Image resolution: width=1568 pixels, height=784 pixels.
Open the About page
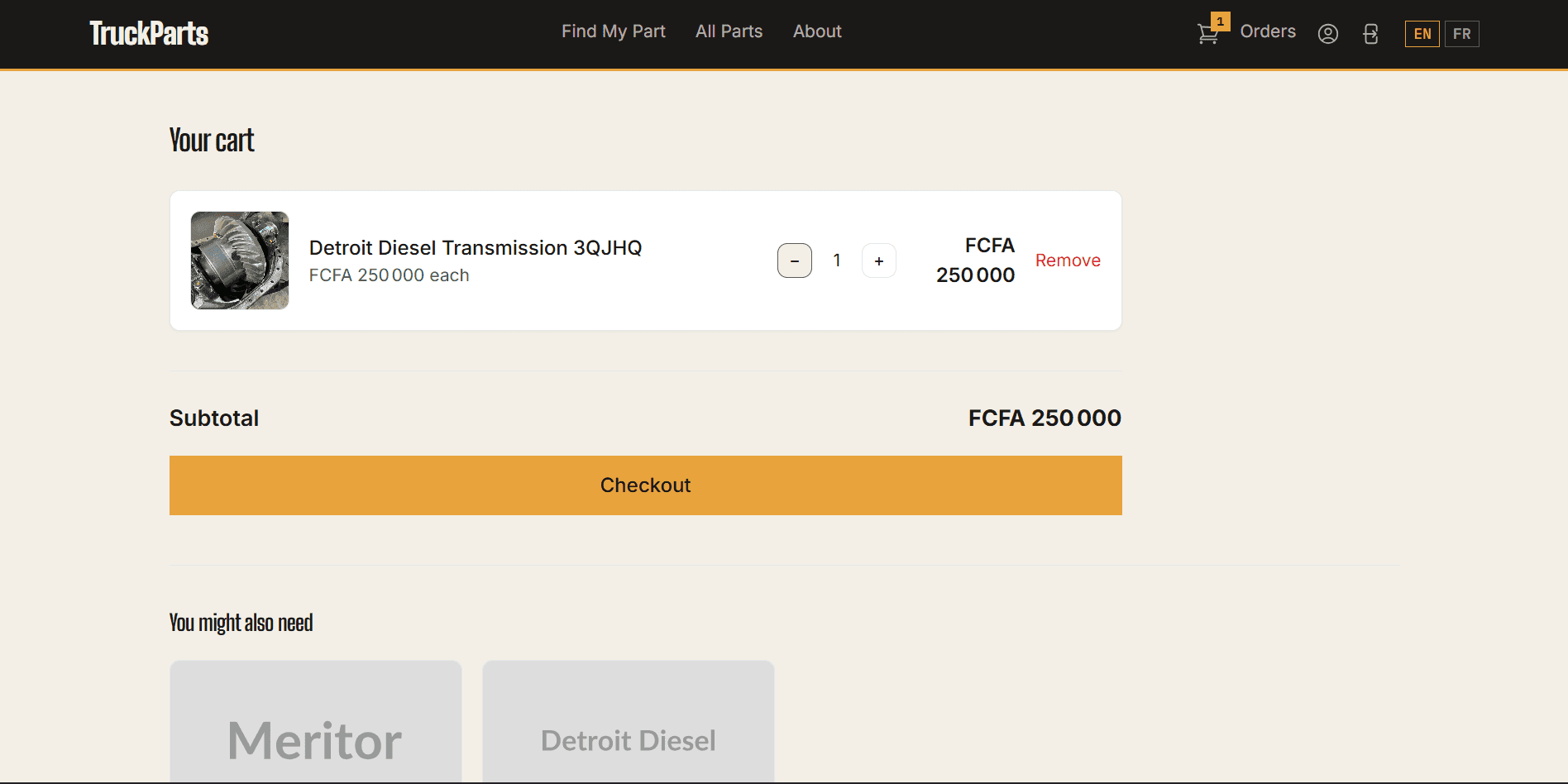click(x=817, y=31)
